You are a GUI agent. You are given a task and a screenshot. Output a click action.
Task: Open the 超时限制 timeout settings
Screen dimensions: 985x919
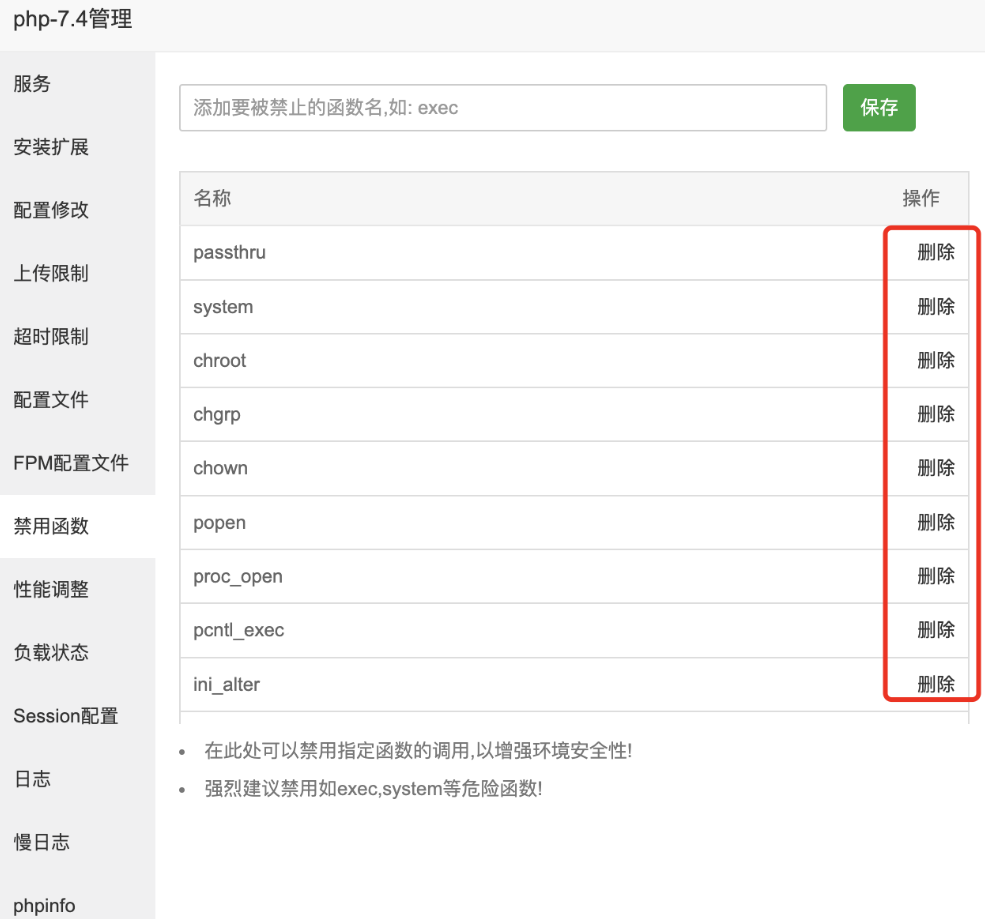(50, 337)
